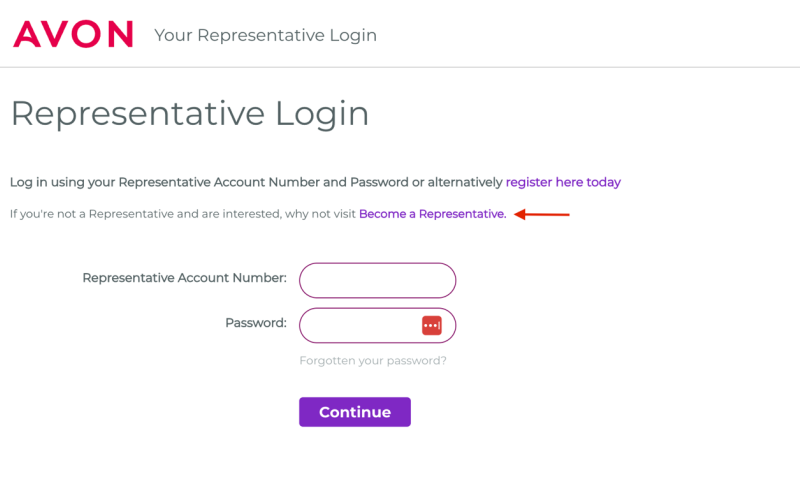Click the large "Representative Login" heading
The image size is (800, 500).
tap(190, 113)
